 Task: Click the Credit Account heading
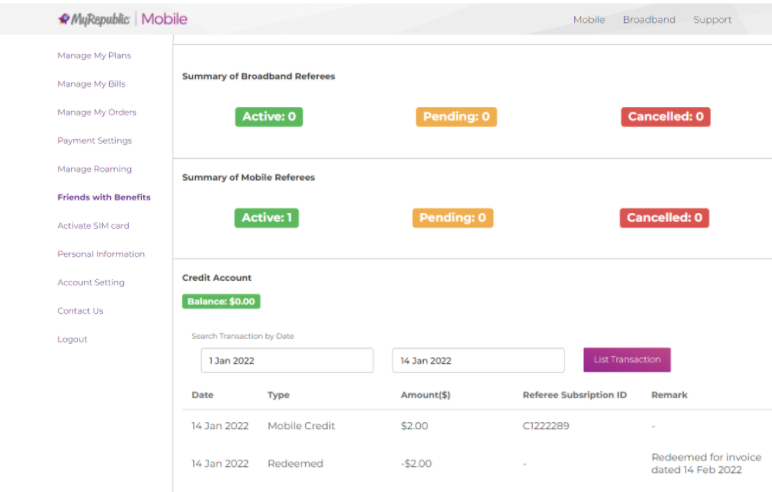[x=217, y=278]
